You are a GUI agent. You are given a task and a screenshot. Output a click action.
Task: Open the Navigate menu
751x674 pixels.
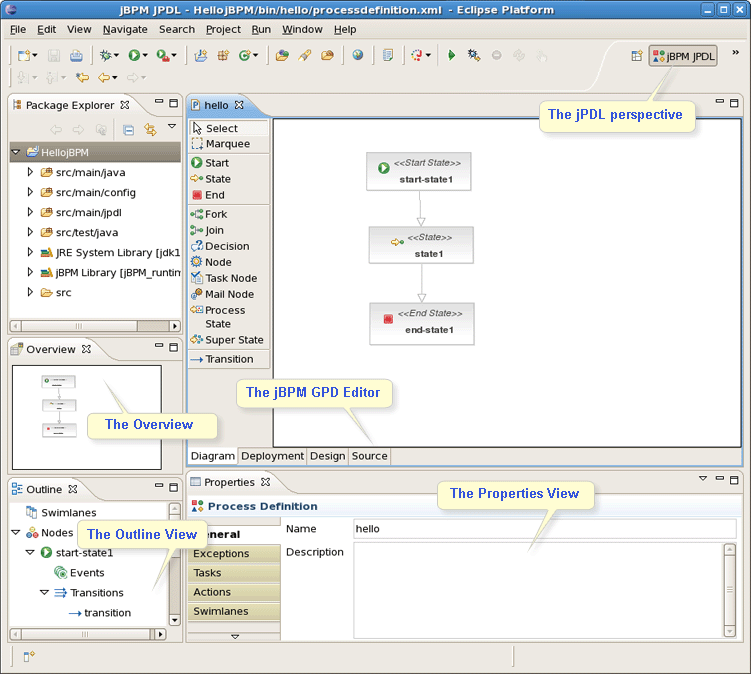pyautogui.click(x=124, y=30)
